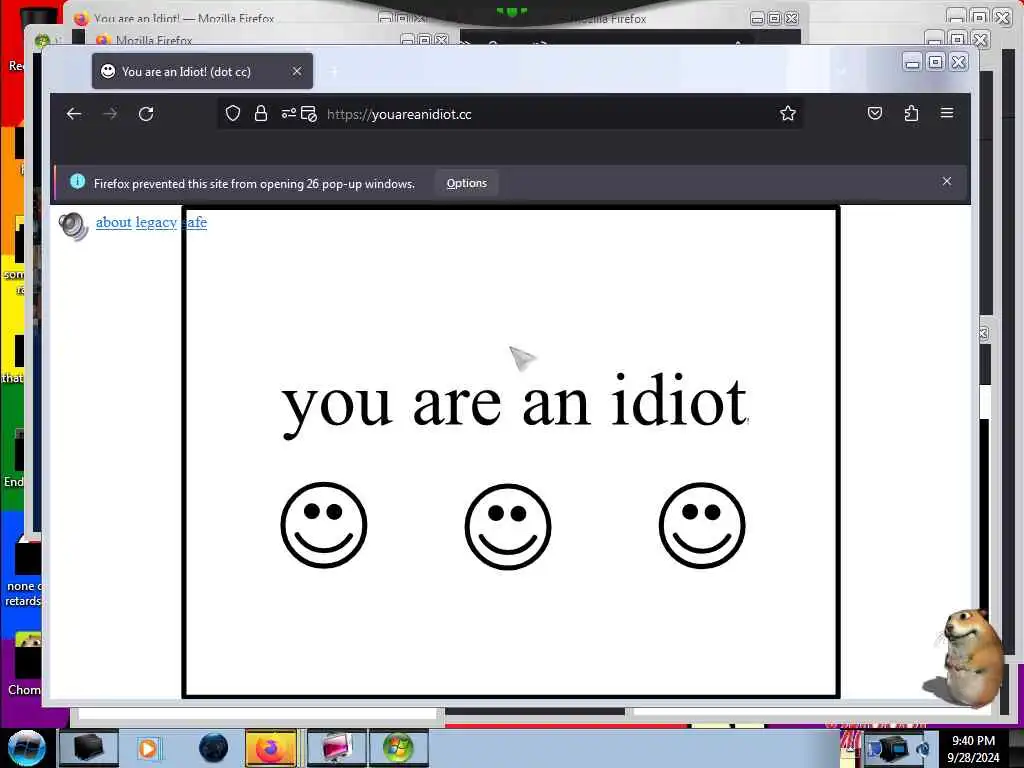Viewport: 1024px width, 768px height.
Task: Click the info icon in the pop-up notification bar
Action: click(77, 182)
